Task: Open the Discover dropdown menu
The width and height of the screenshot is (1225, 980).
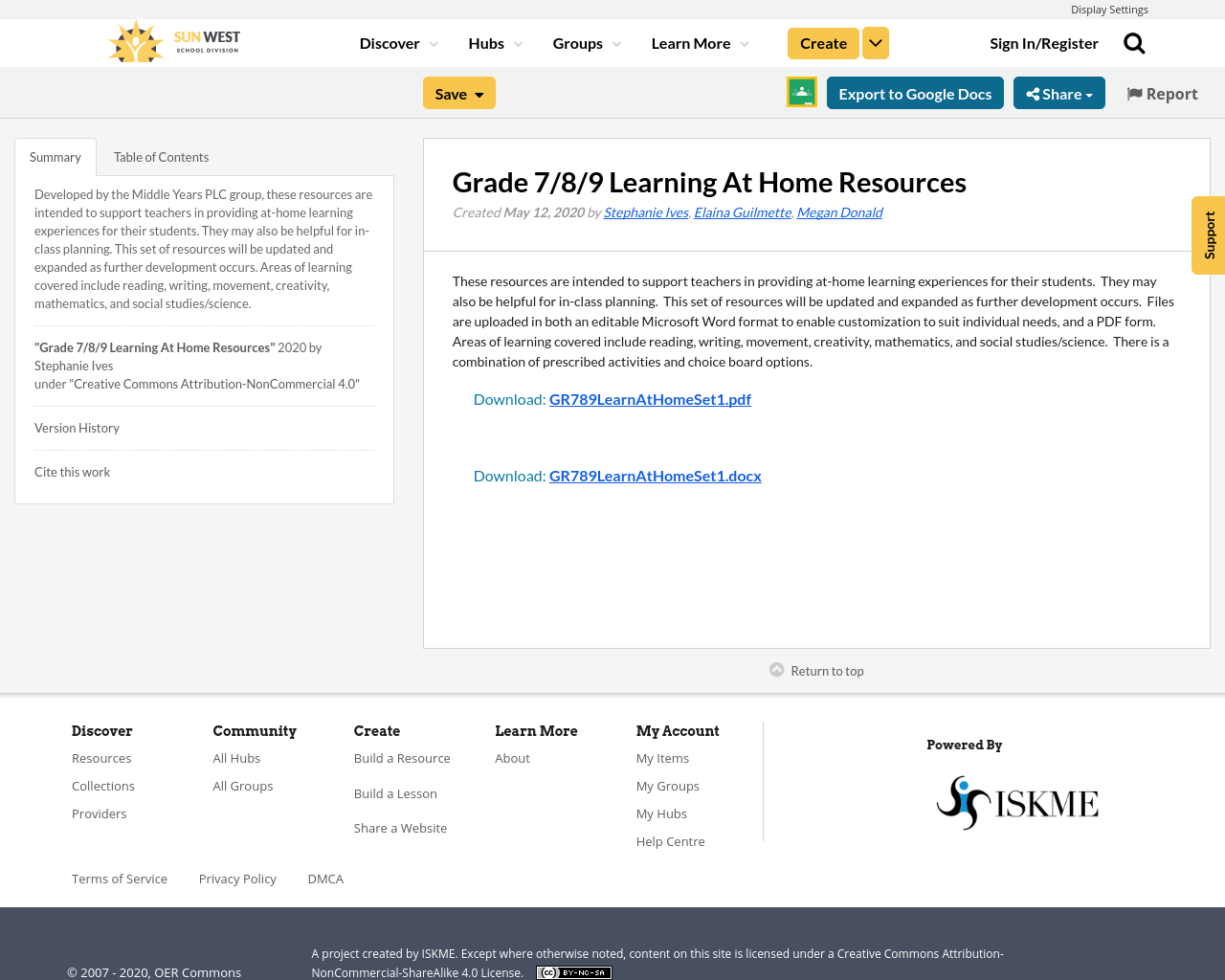Action: click(x=390, y=41)
